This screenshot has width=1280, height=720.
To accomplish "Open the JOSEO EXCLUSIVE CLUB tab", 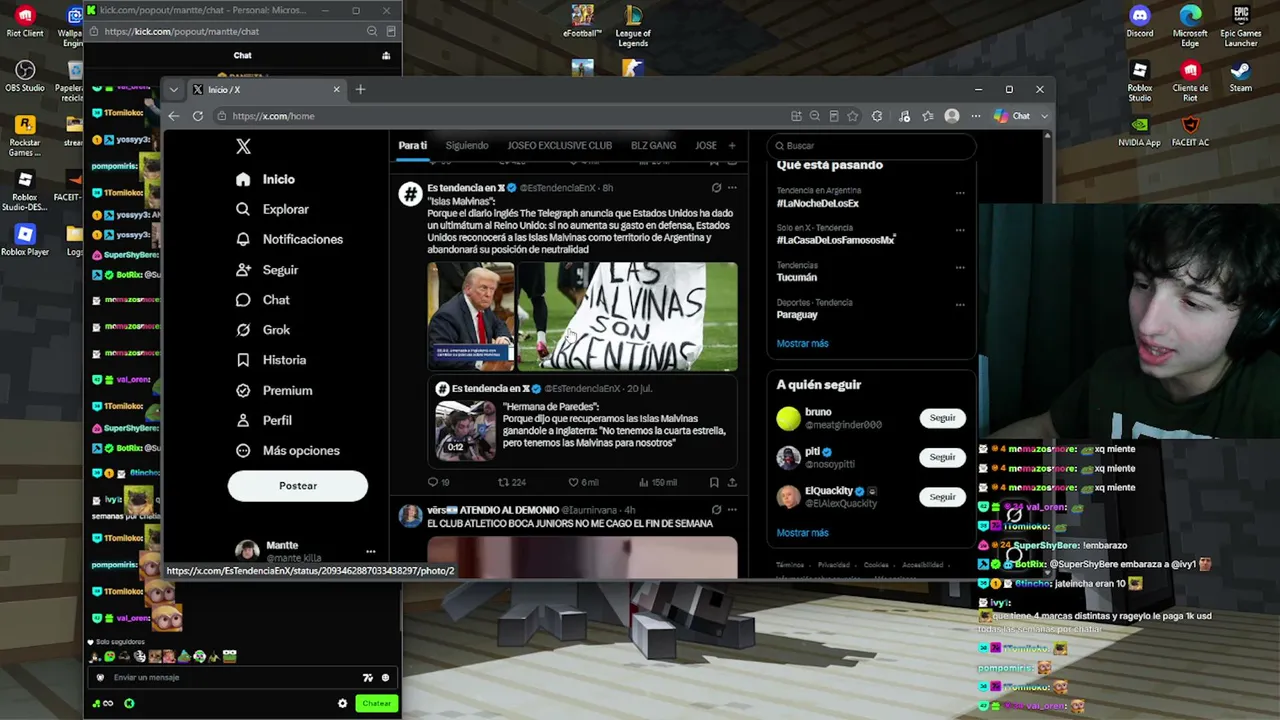I will [x=559, y=145].
